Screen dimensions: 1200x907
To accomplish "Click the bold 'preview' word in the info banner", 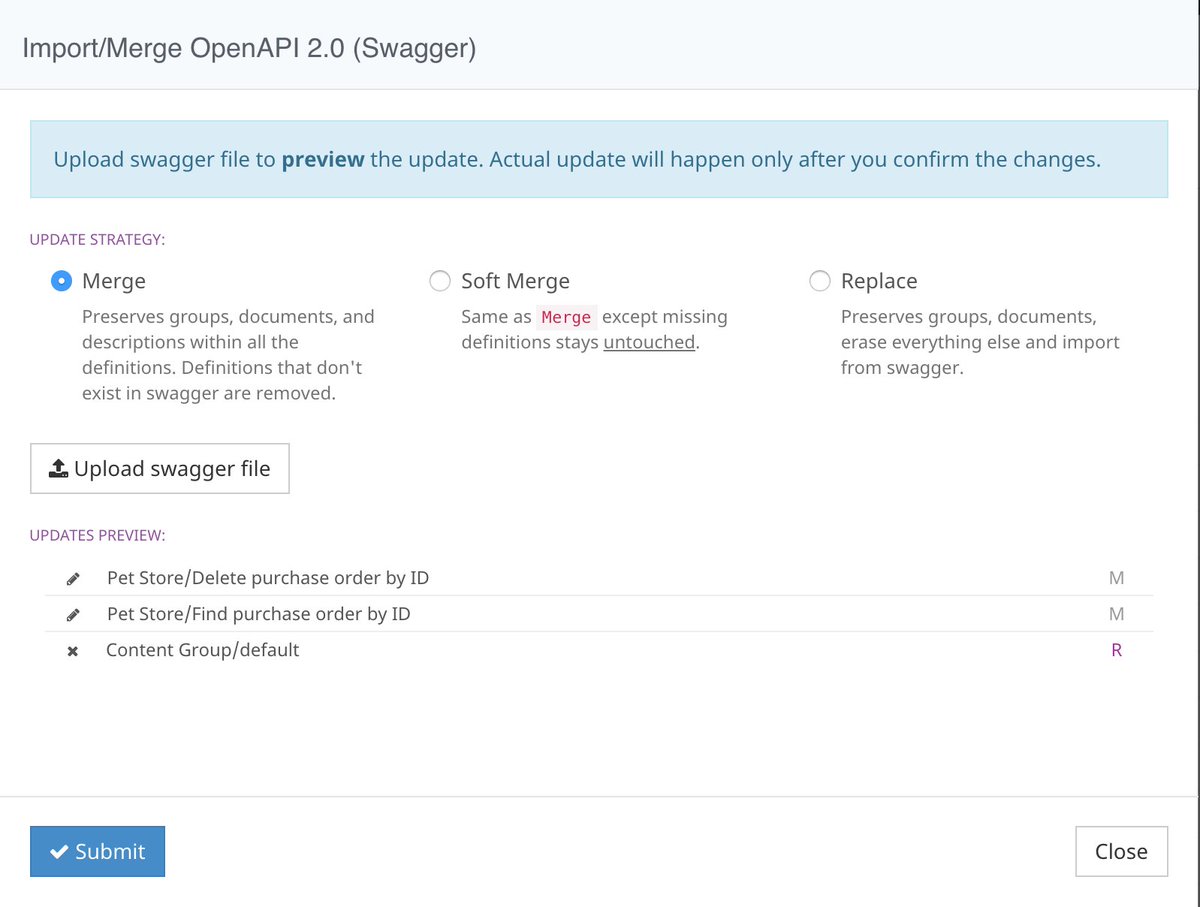I will tap(323, 159).
